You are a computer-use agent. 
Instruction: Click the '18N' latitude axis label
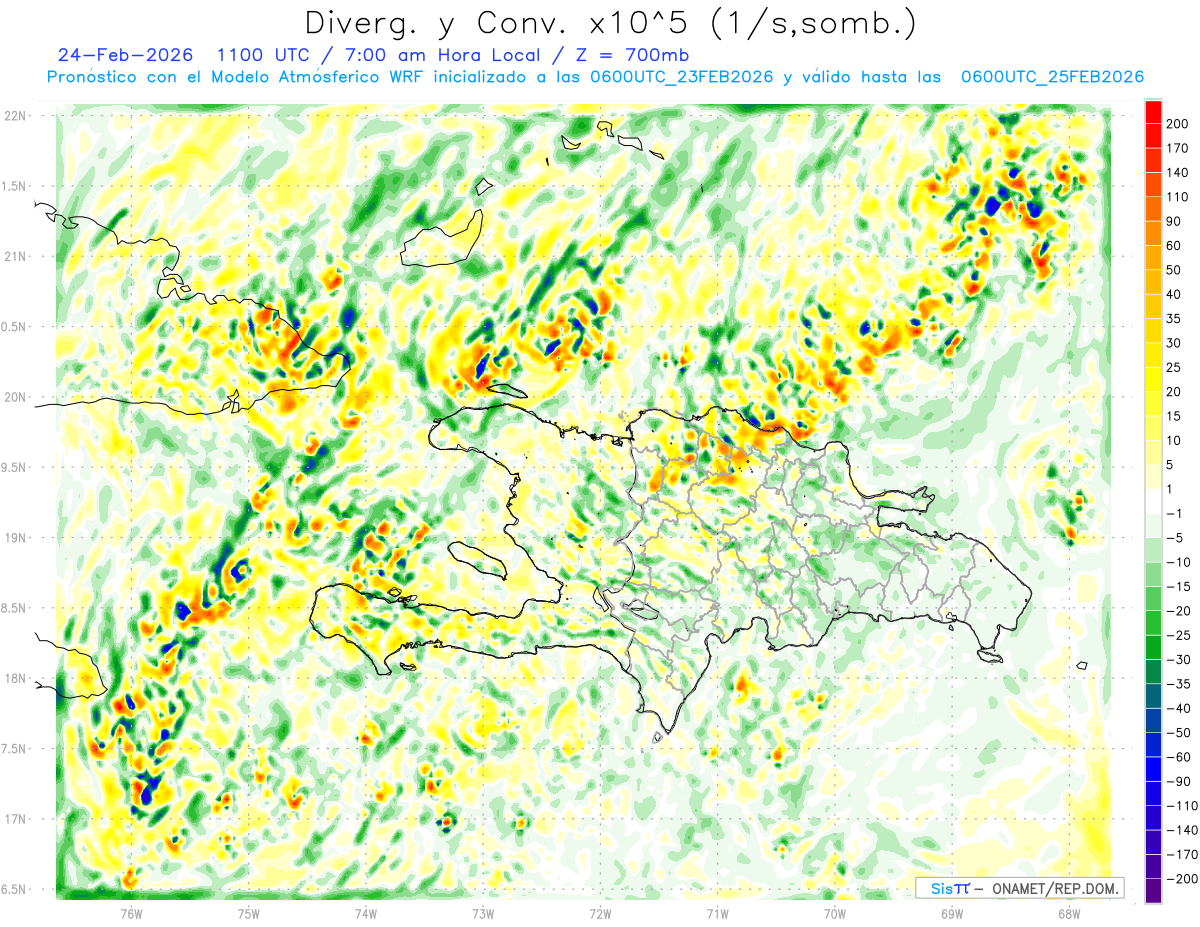pos(14,679)
